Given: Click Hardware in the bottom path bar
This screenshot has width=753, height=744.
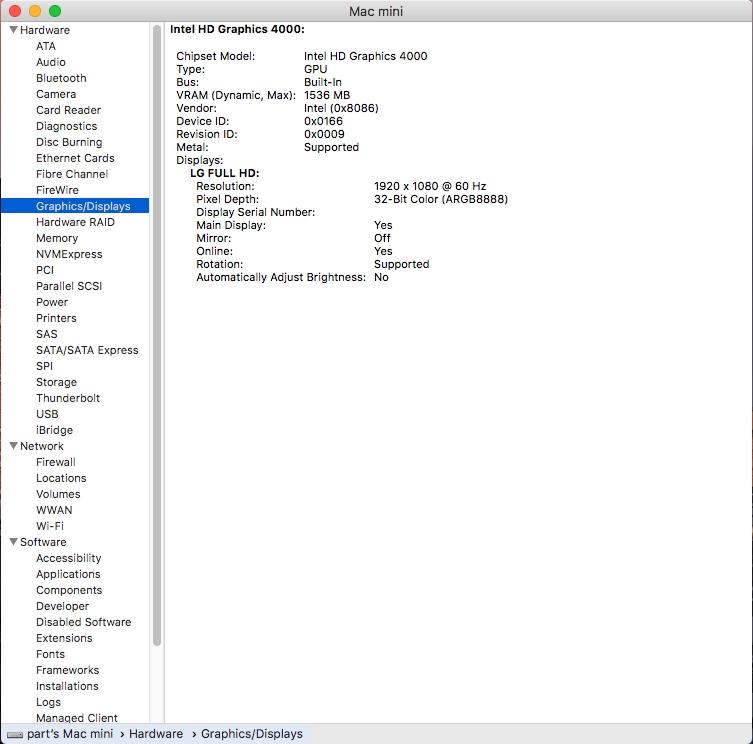Looking at the screenshot, I should pos(156,734).
